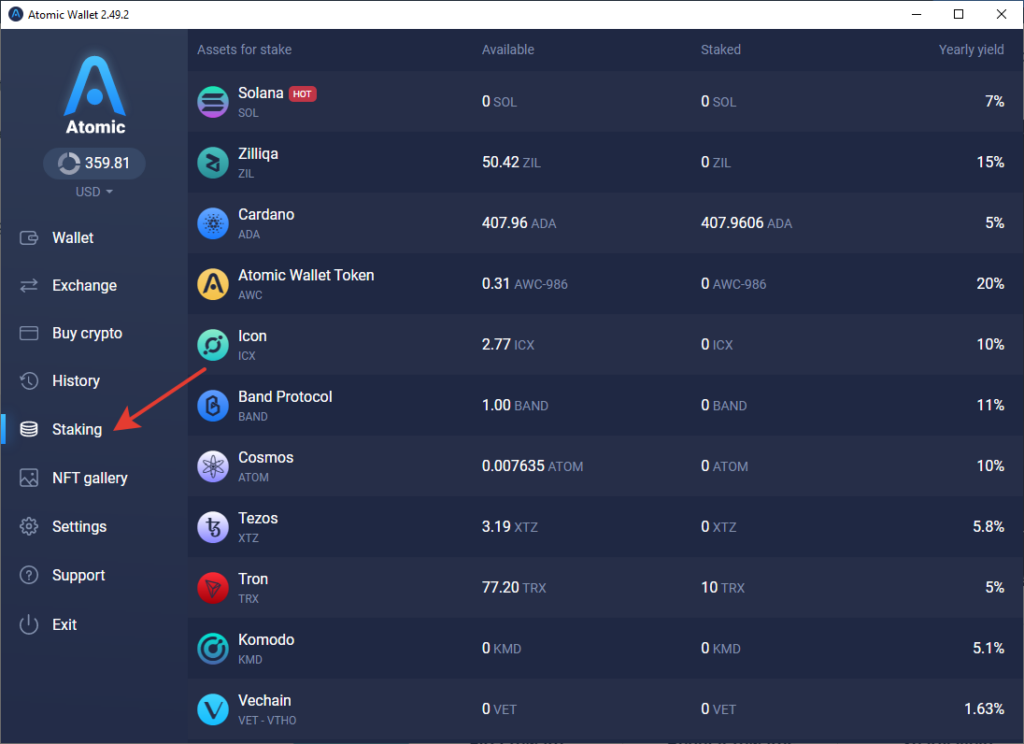1024x744 pixels.
Task: Click the Atomic Wallet Token coin icon
Action: tap(213, 284)
